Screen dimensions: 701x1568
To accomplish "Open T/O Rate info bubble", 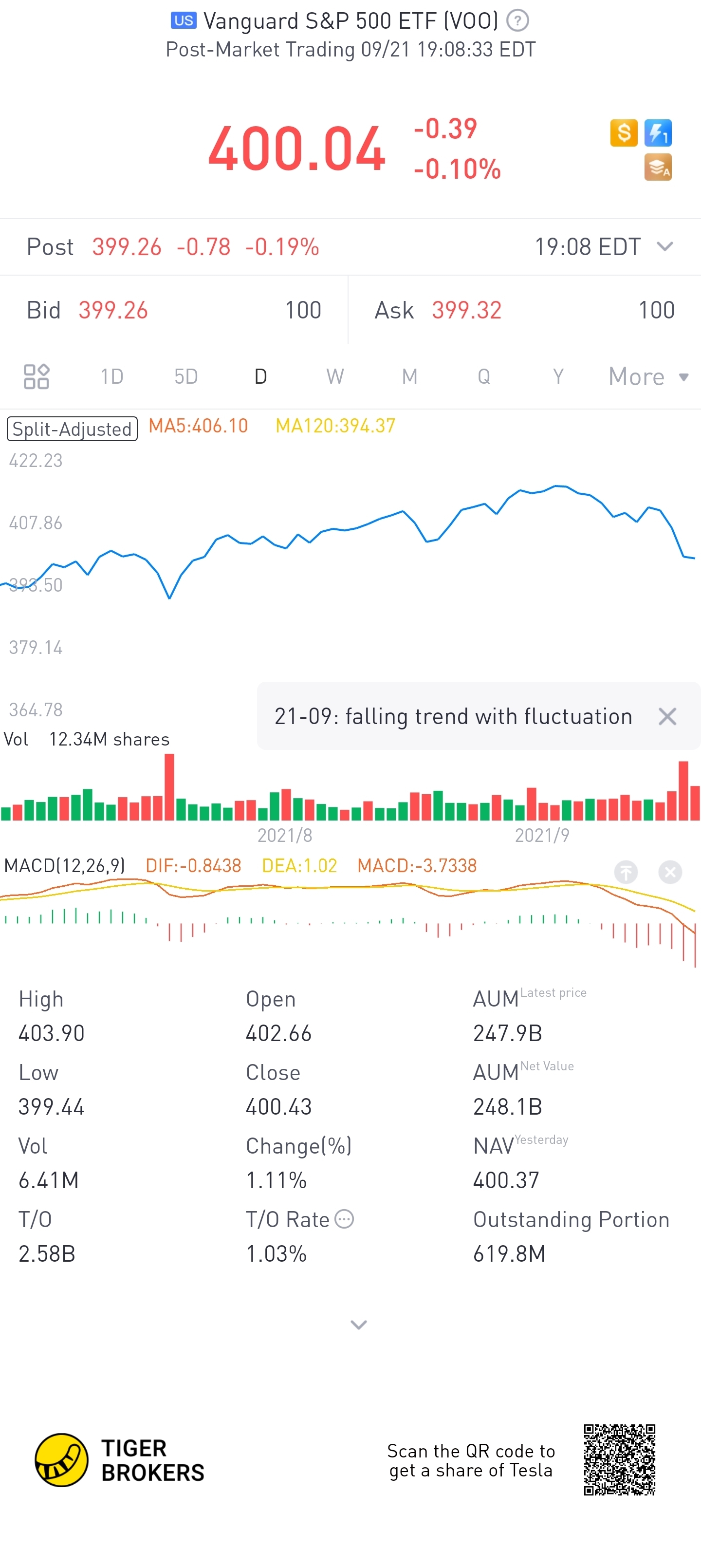I will tap(345, 1219).
